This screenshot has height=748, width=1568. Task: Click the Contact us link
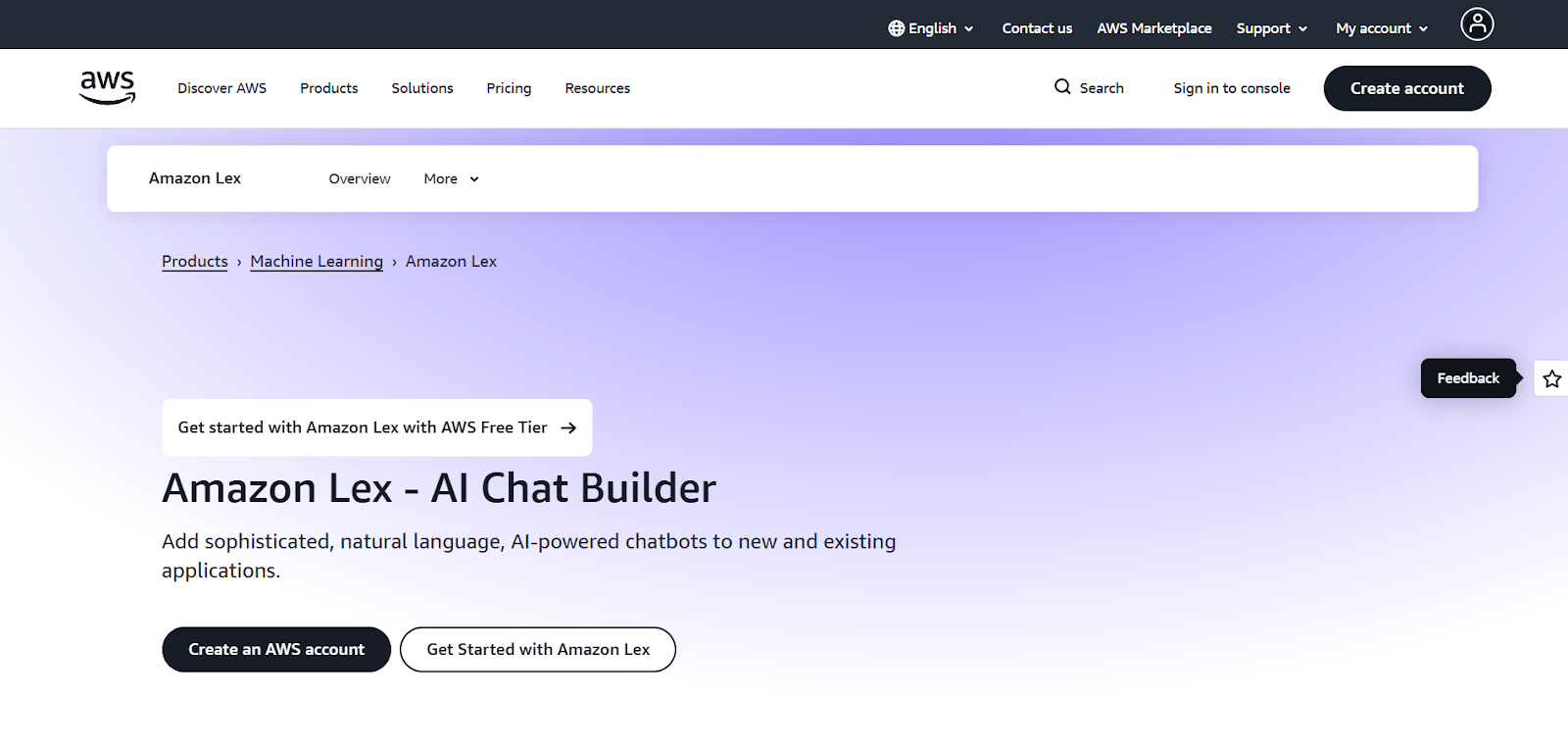(1037, 28)
